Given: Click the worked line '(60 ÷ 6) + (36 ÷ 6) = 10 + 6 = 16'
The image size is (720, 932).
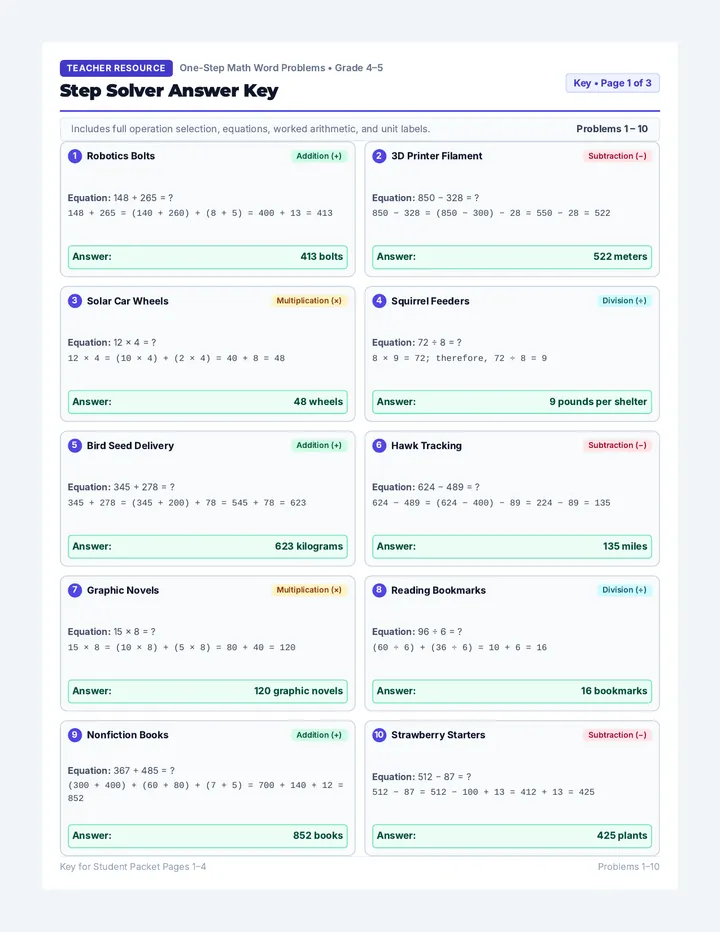Looking at the screenshot, I should click(460, 647).
